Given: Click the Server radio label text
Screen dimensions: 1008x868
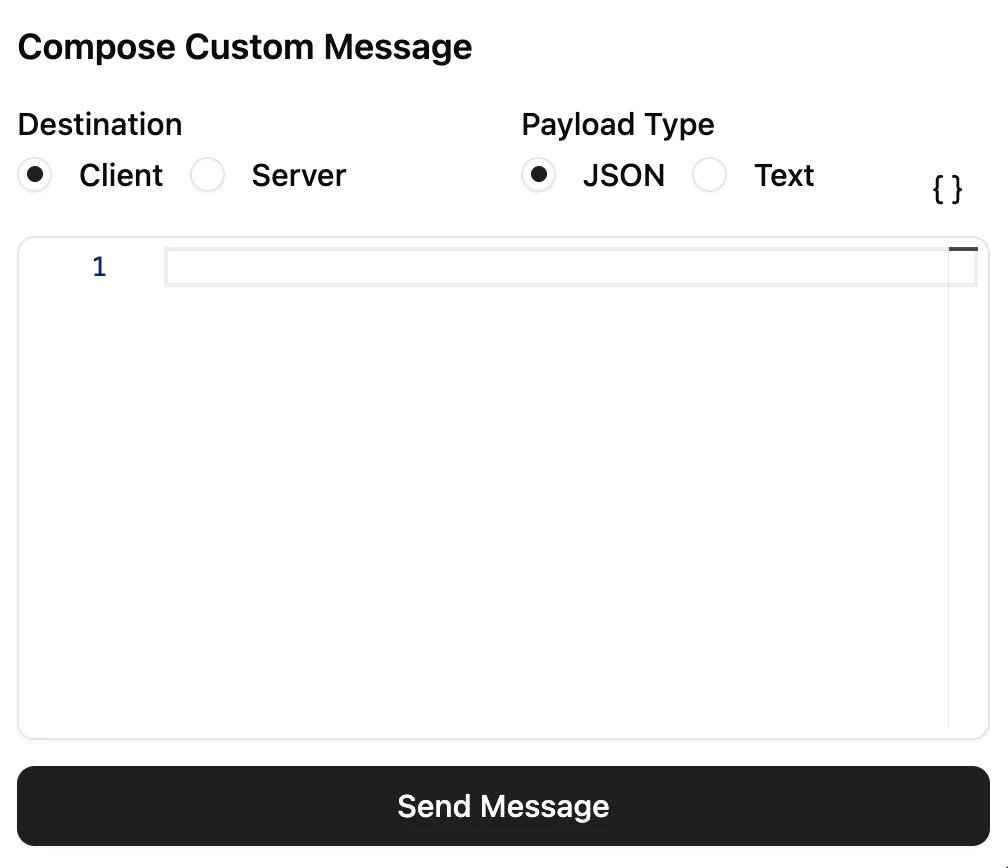Looking at the screenshot, I should pyautogui.click(x=298, y=175).
